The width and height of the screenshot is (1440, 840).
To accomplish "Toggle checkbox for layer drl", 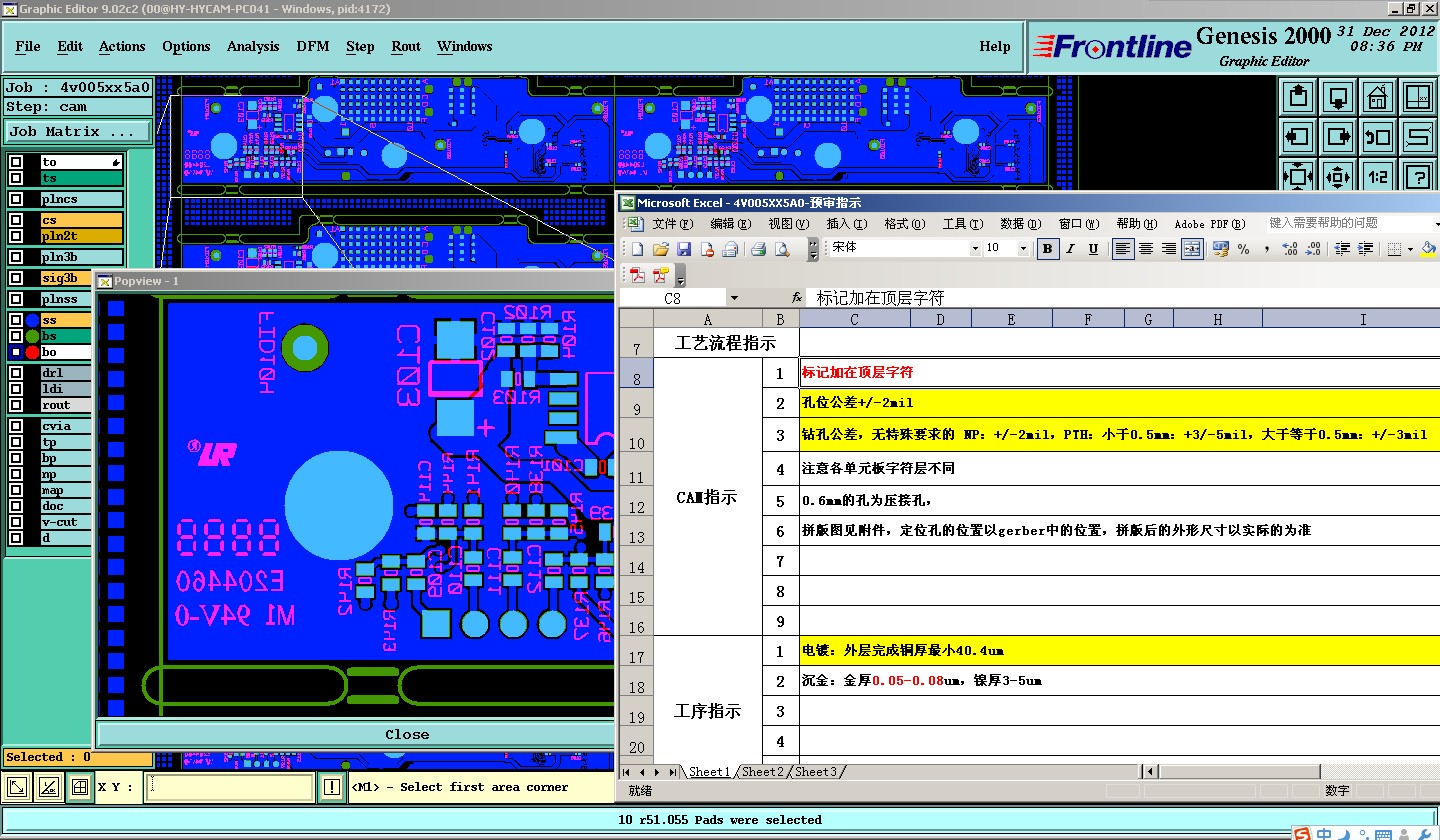I will pyautogui.click(x=16, y=373).
